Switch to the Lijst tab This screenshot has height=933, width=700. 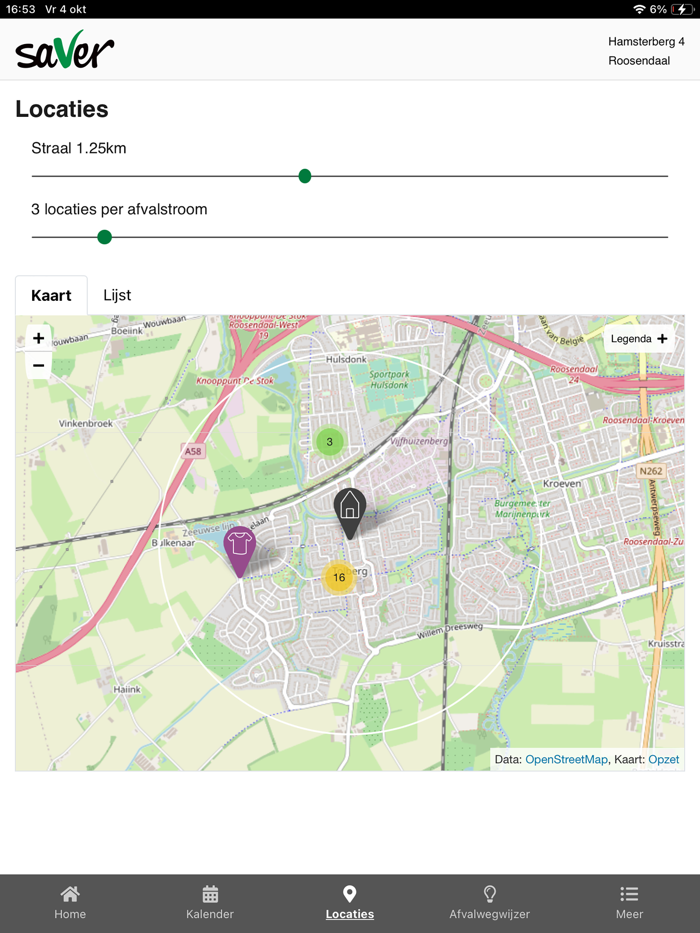117,295
